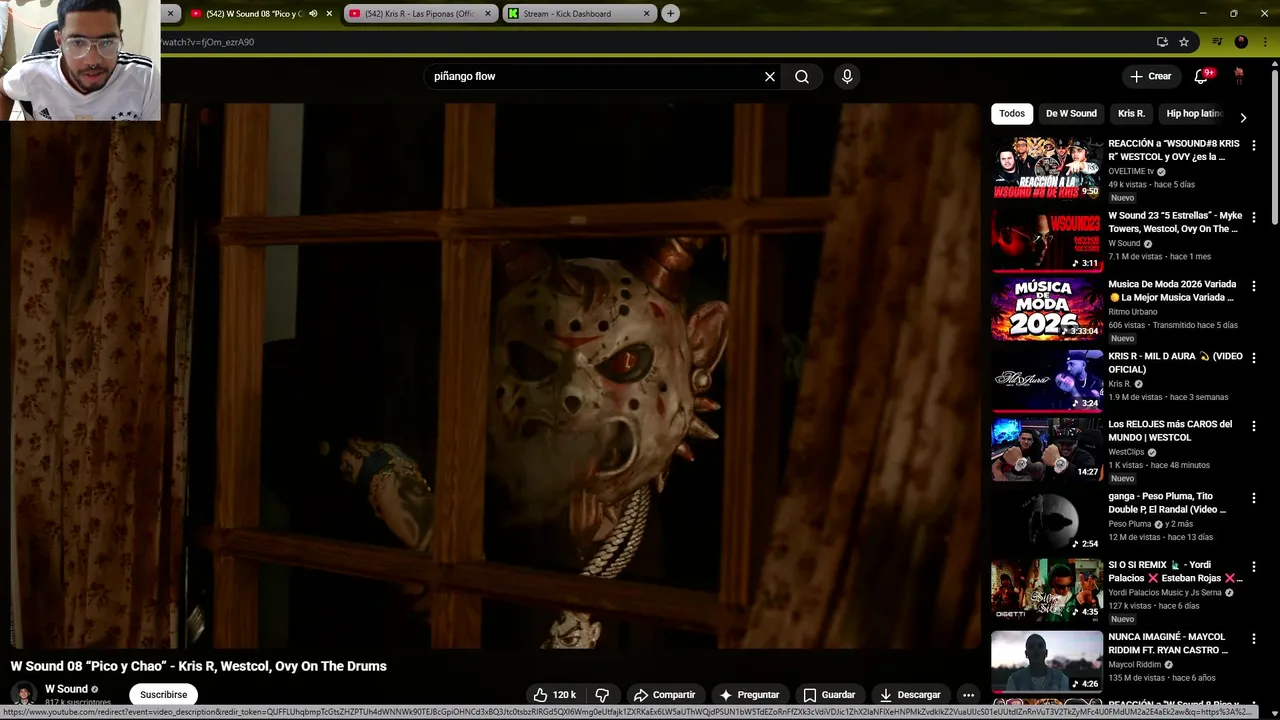The height and width of the screenshot is (720, 1280).
Task: Open the W Sound channel avatar
Action: tap(23, 694)
